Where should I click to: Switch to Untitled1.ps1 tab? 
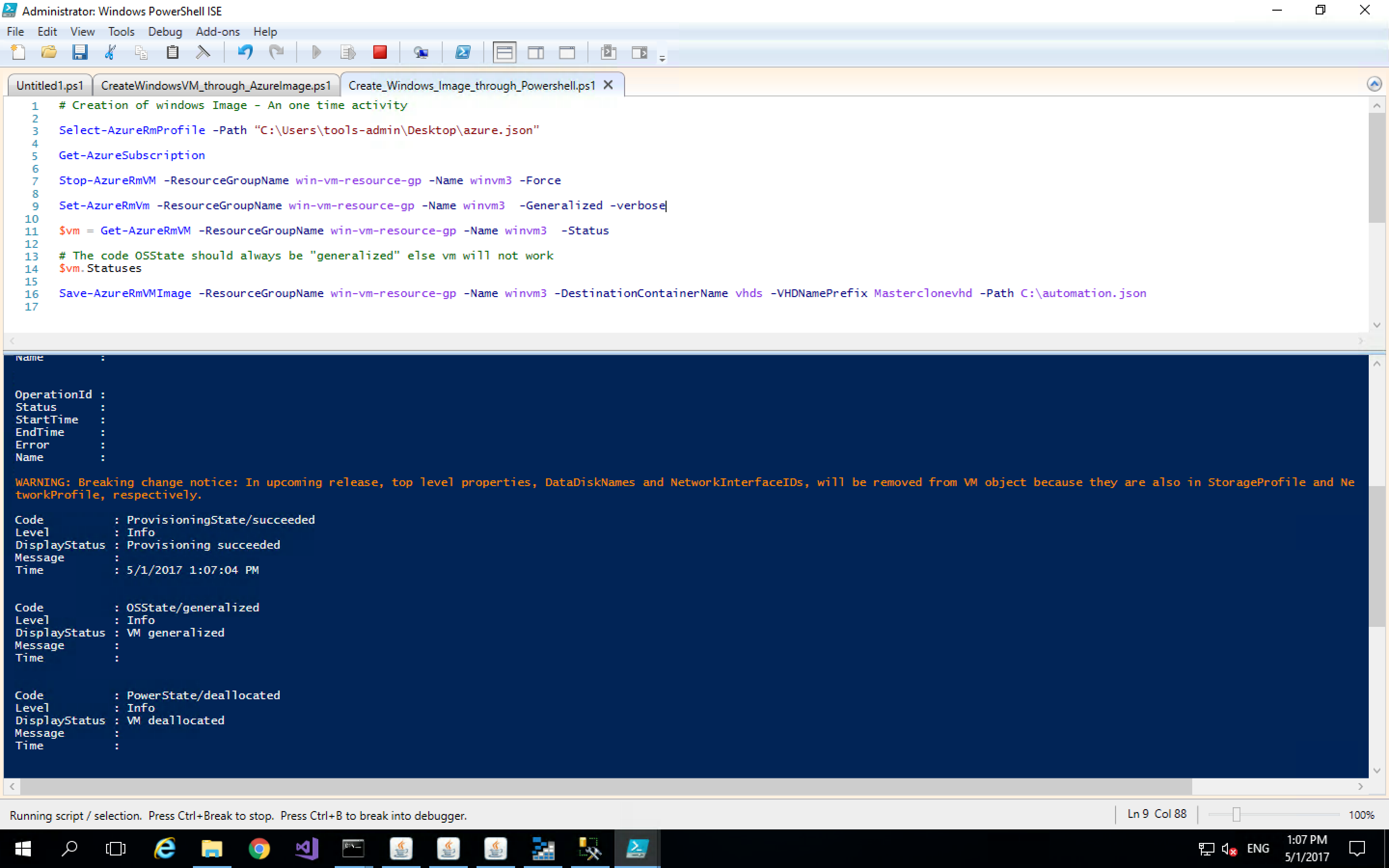click(49, 85)
